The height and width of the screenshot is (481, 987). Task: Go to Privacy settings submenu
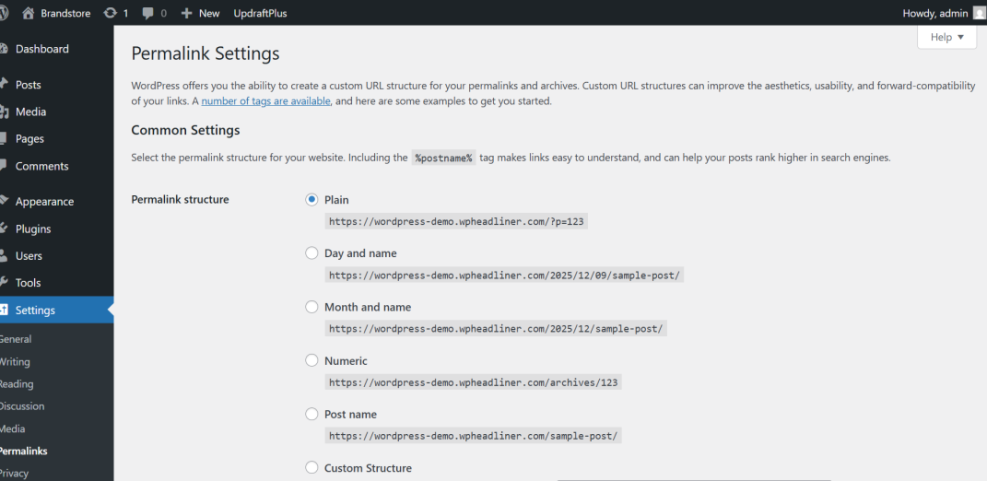click(x=14, y=473)
